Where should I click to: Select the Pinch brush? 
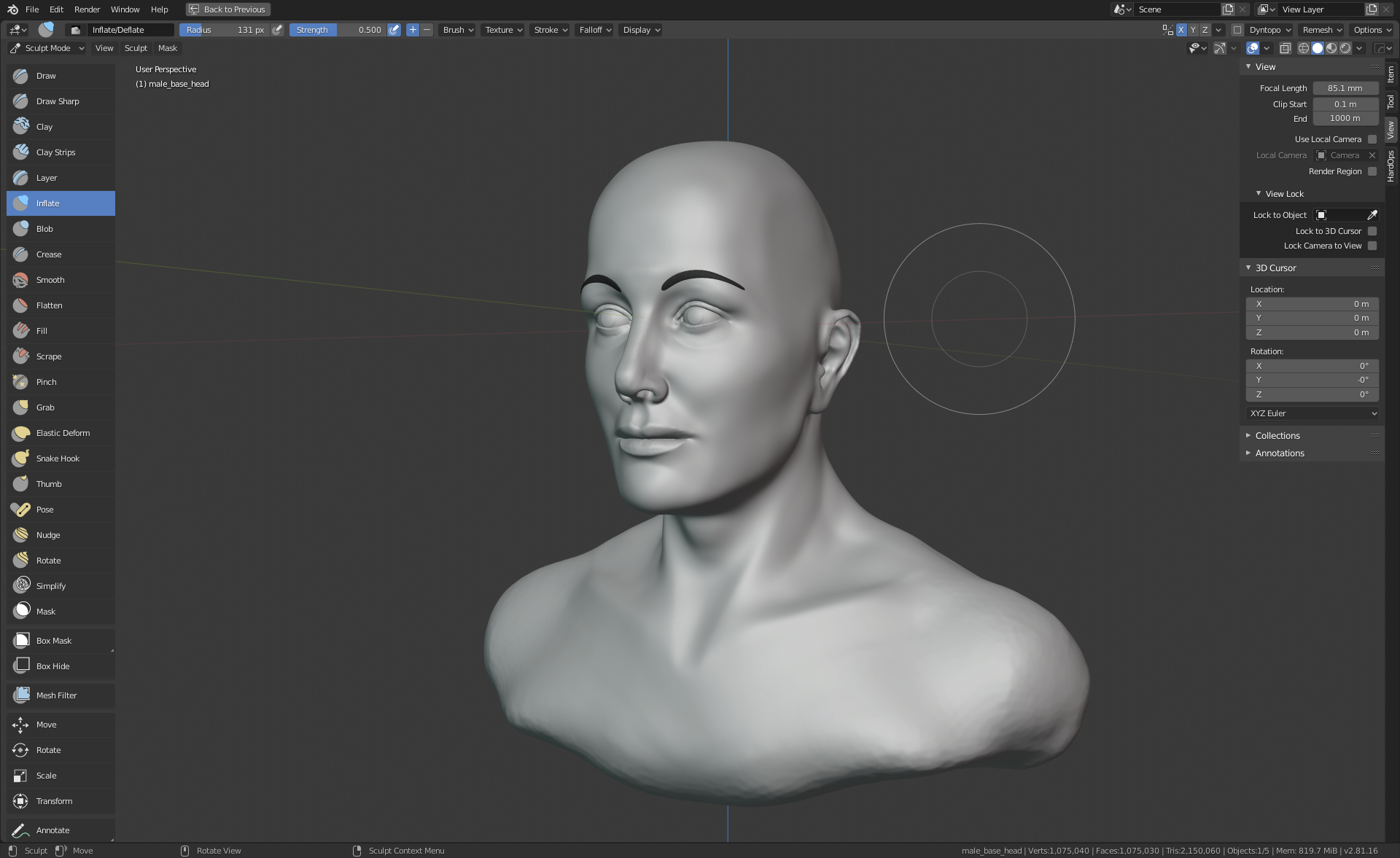tap(46, 382)
